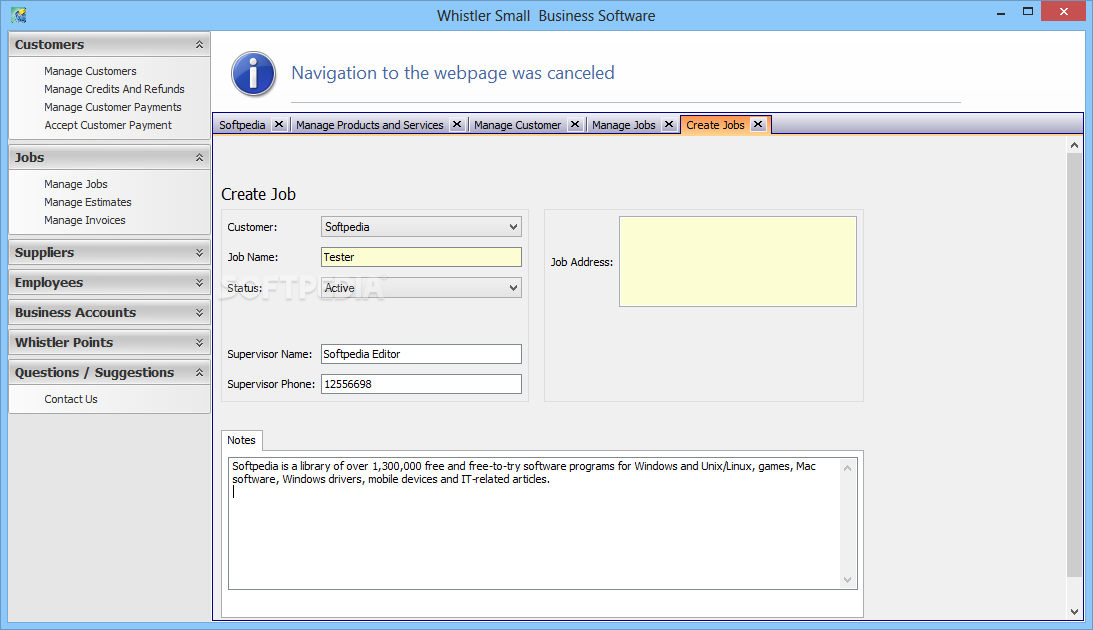Screen dimensions: 1093x630
Task: Click the Notes box scroll down arrow
Action: (x=848, y=580)
